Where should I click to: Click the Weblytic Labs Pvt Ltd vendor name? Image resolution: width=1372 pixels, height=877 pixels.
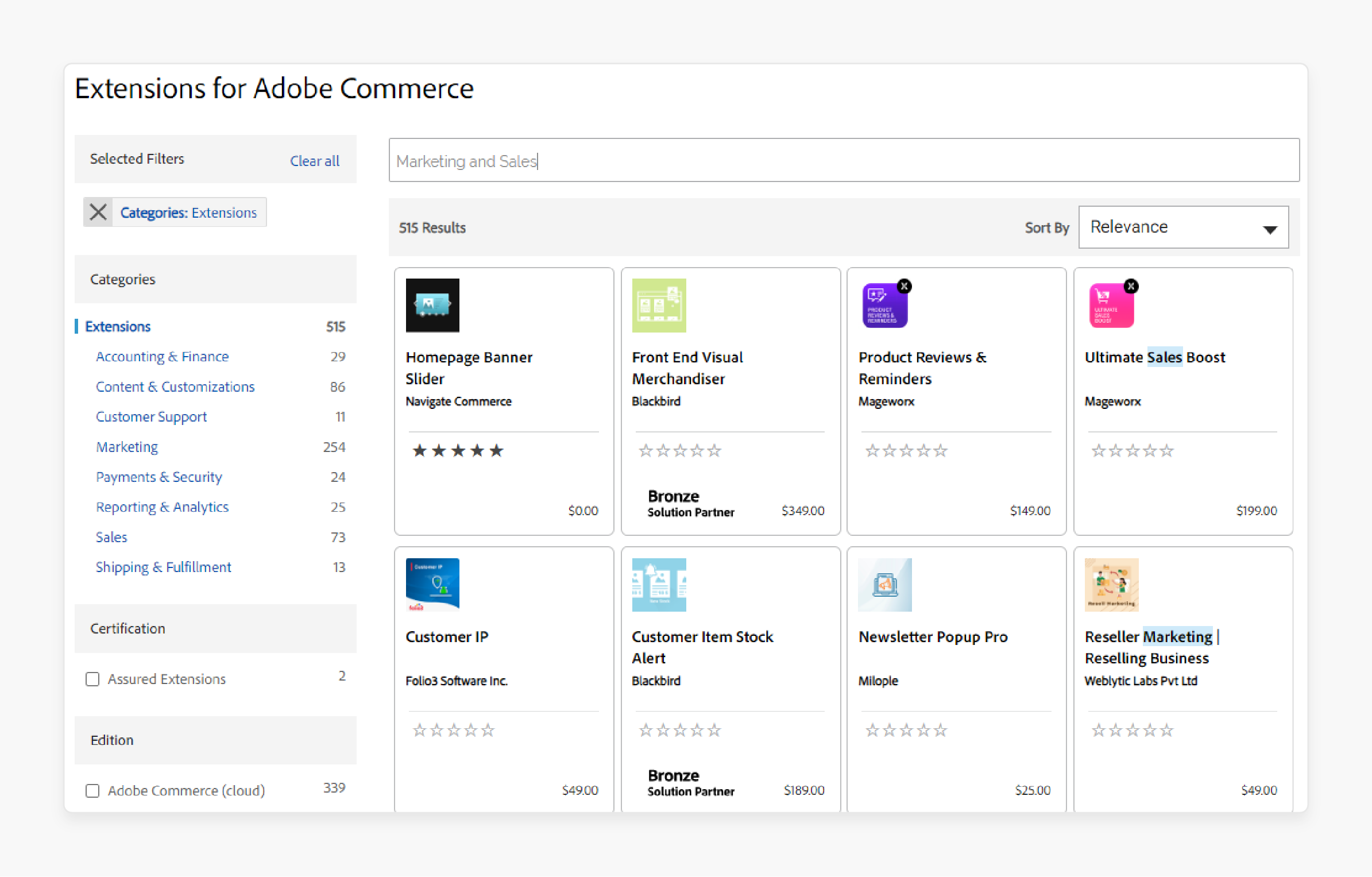[1141, 681]
